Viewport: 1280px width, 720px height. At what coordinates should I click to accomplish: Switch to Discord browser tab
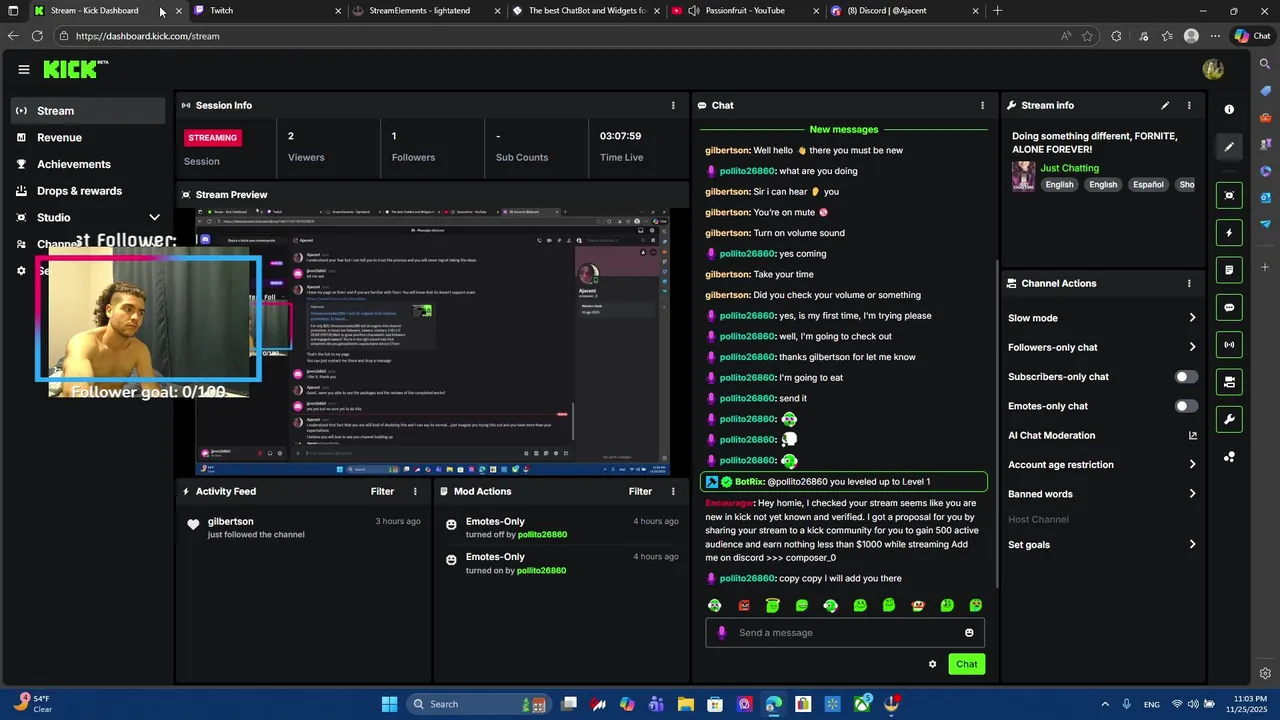tap(905, 11)
